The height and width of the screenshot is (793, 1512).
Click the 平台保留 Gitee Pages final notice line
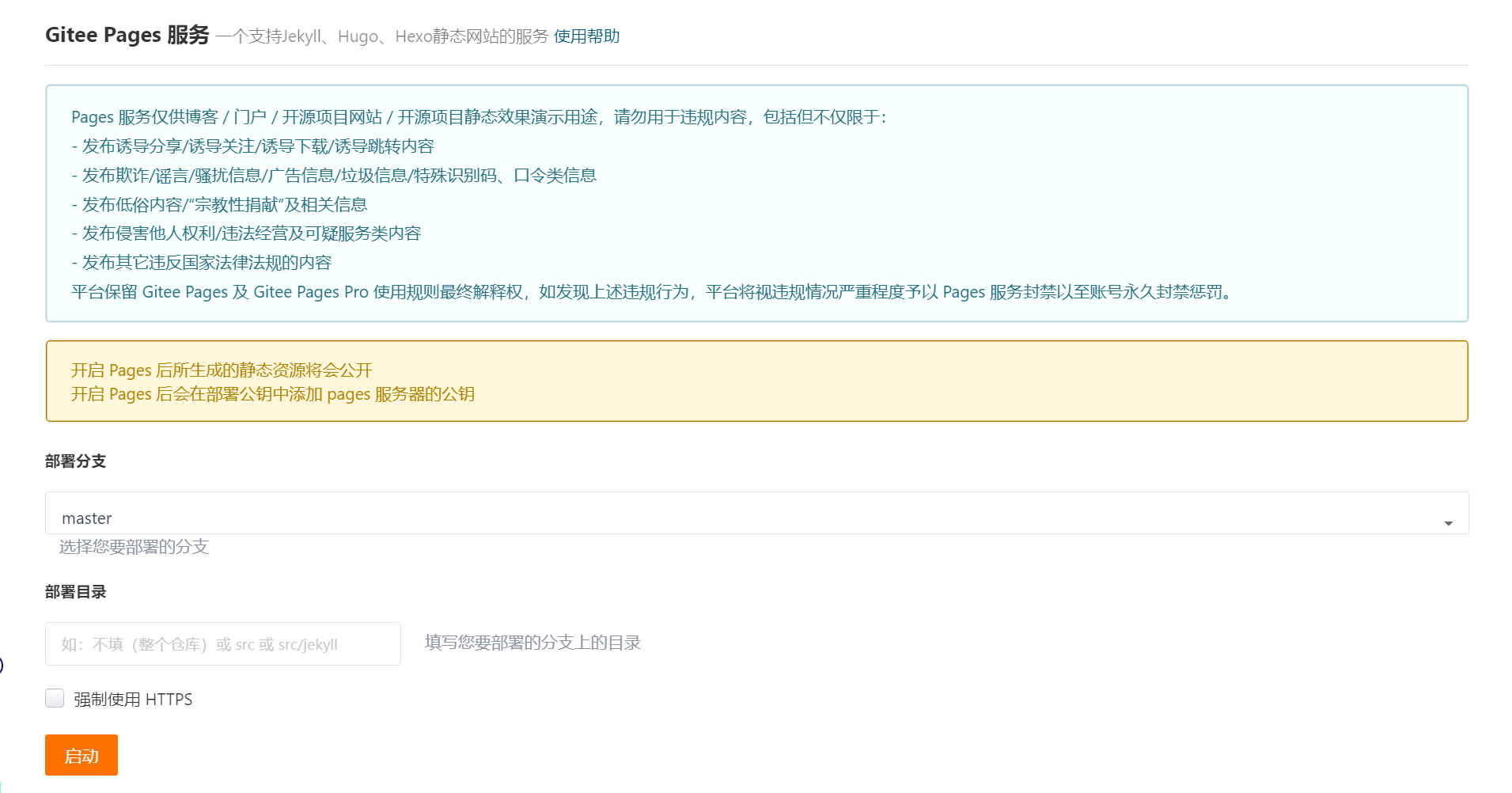pyautogui.click(x=652, y=292)
